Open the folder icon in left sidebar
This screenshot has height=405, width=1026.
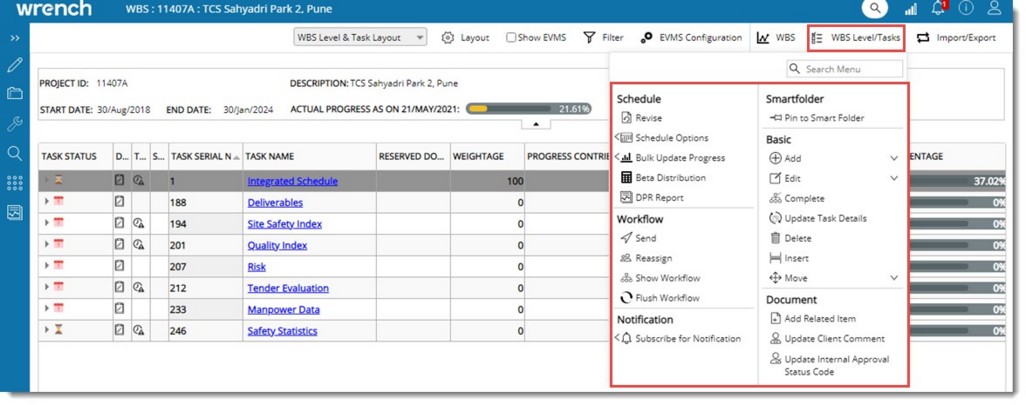click(14, 94)
